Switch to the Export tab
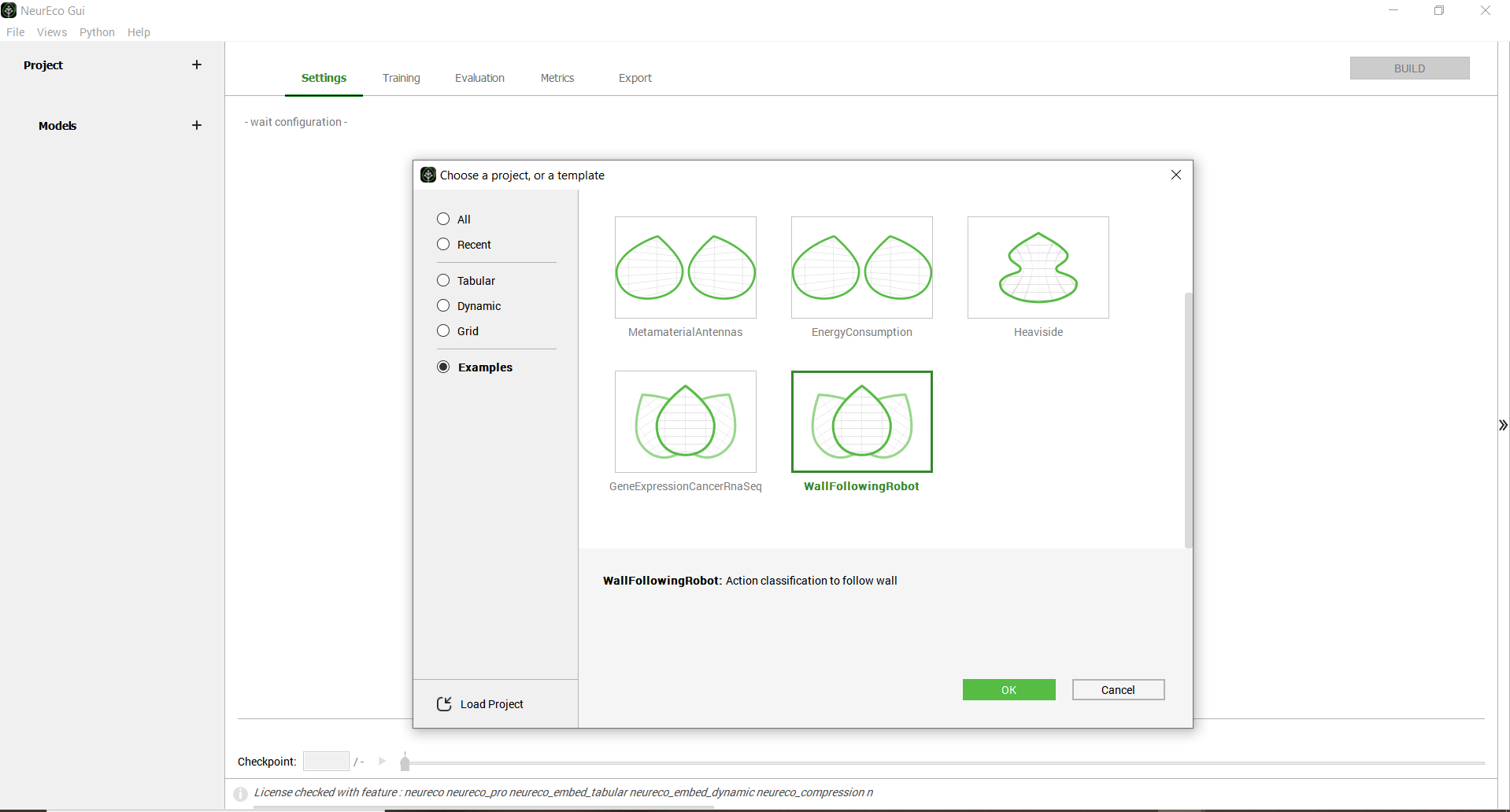 (635, 78)
